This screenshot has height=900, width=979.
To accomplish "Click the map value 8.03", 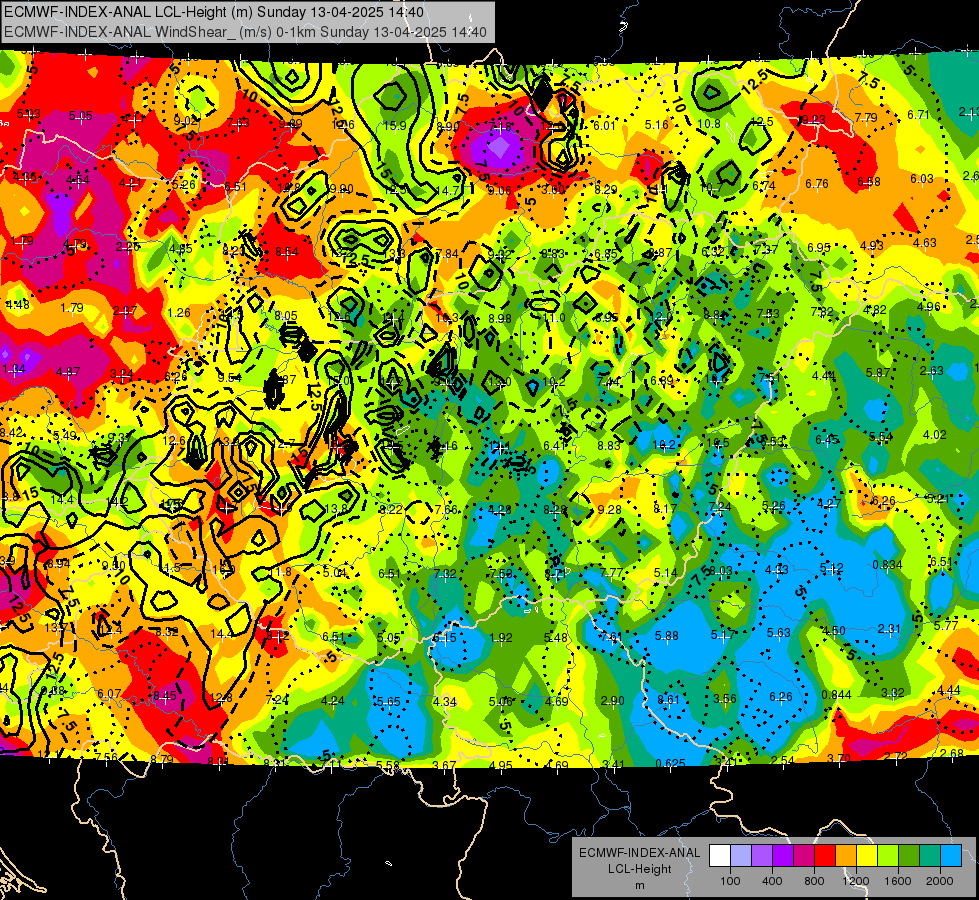I will coord(721,570).
